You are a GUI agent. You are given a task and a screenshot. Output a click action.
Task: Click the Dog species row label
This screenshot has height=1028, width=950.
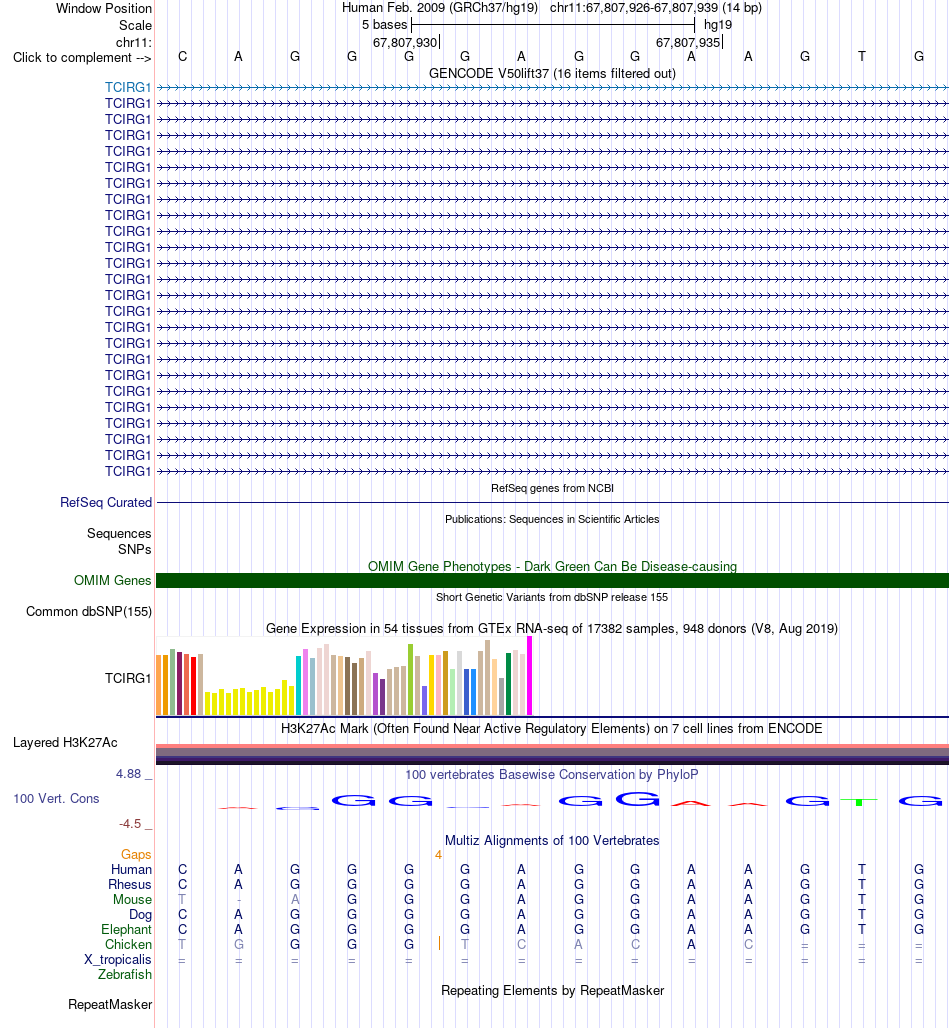coord(140,915)
